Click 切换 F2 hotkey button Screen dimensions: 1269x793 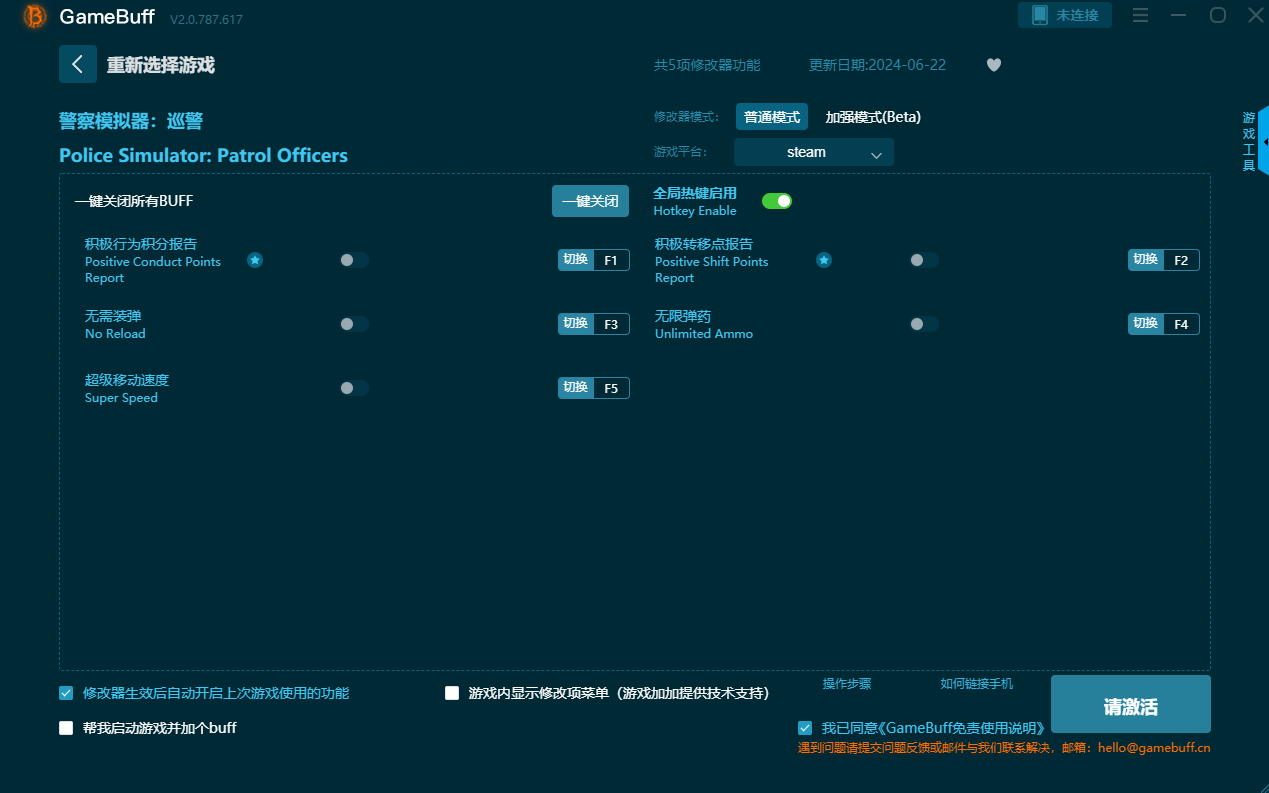point(1164,260)
